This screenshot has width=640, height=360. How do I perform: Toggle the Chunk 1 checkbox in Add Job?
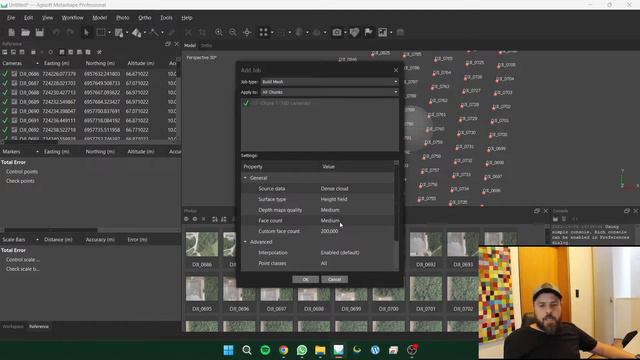246,104
